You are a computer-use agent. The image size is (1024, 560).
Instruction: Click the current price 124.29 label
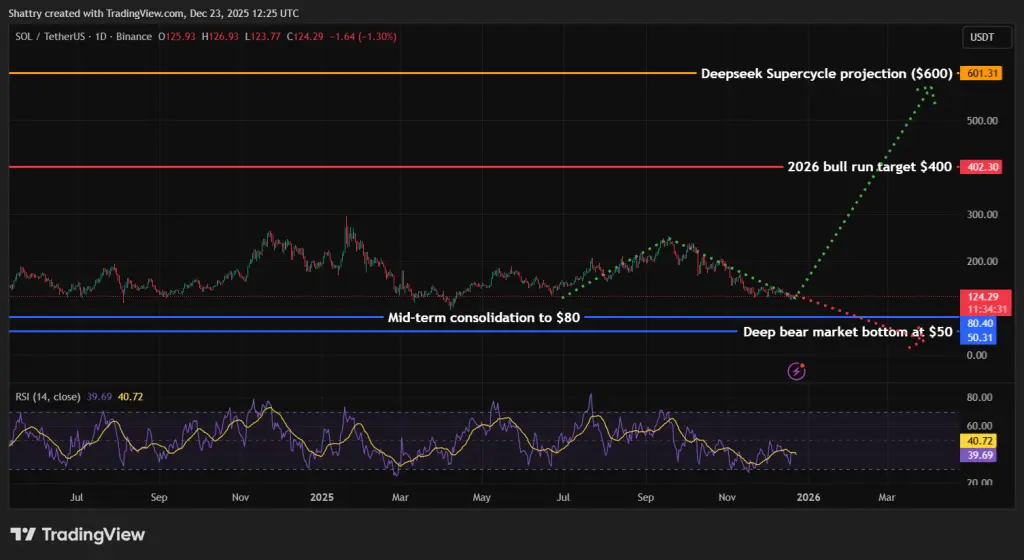979,297
